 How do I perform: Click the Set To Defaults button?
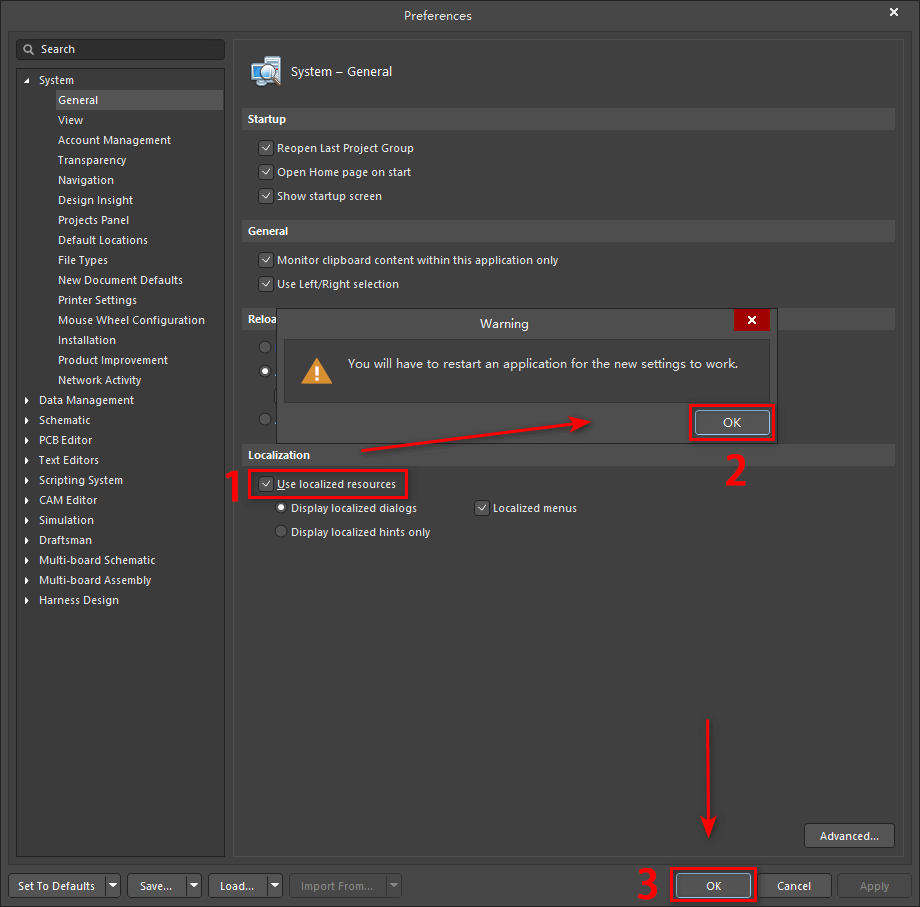(x=57, y=885)
